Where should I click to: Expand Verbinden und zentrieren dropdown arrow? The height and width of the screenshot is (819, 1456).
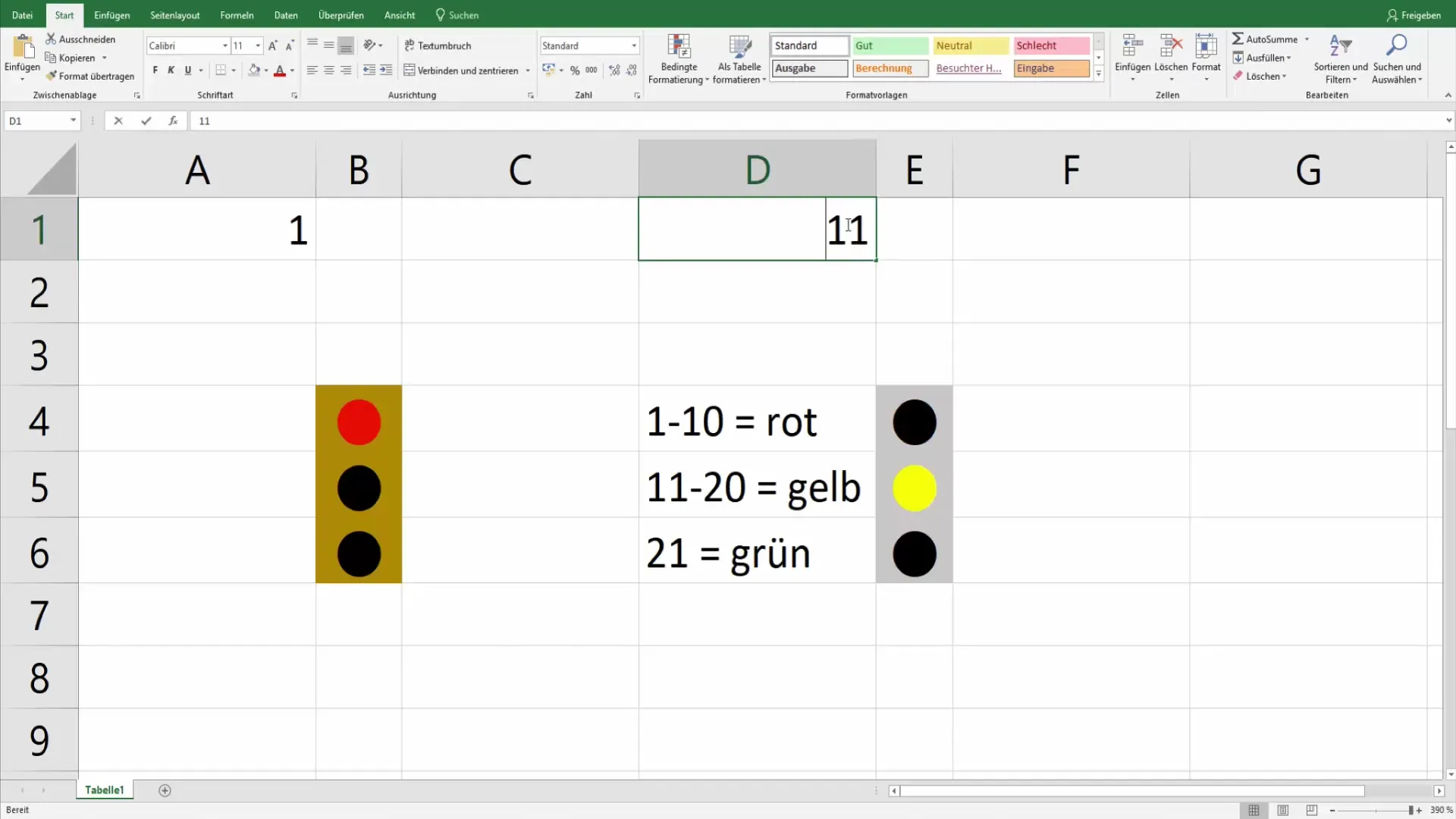[x=528, y=71]
